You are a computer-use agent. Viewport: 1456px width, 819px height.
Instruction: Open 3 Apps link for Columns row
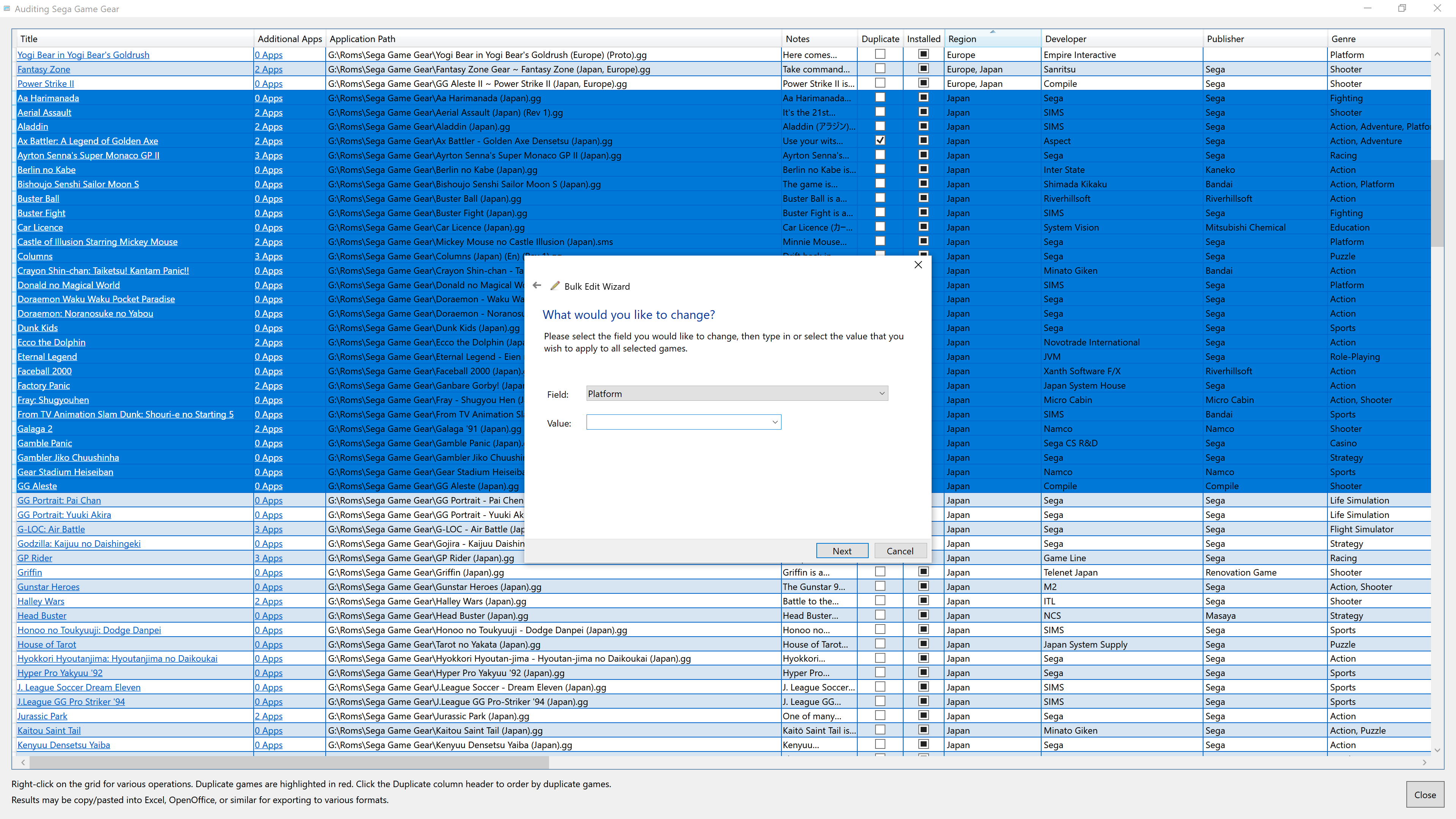click(268, 256)
